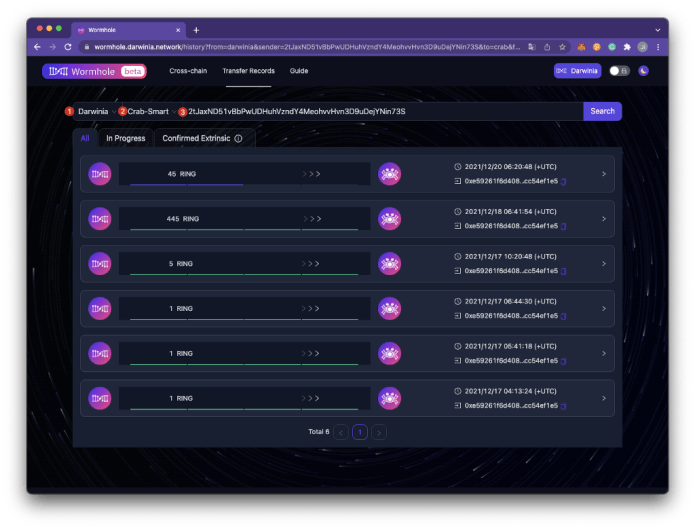Screen dimensions: 695x529
Task: Click the Darwinia network button
Action: pos(577,71)
